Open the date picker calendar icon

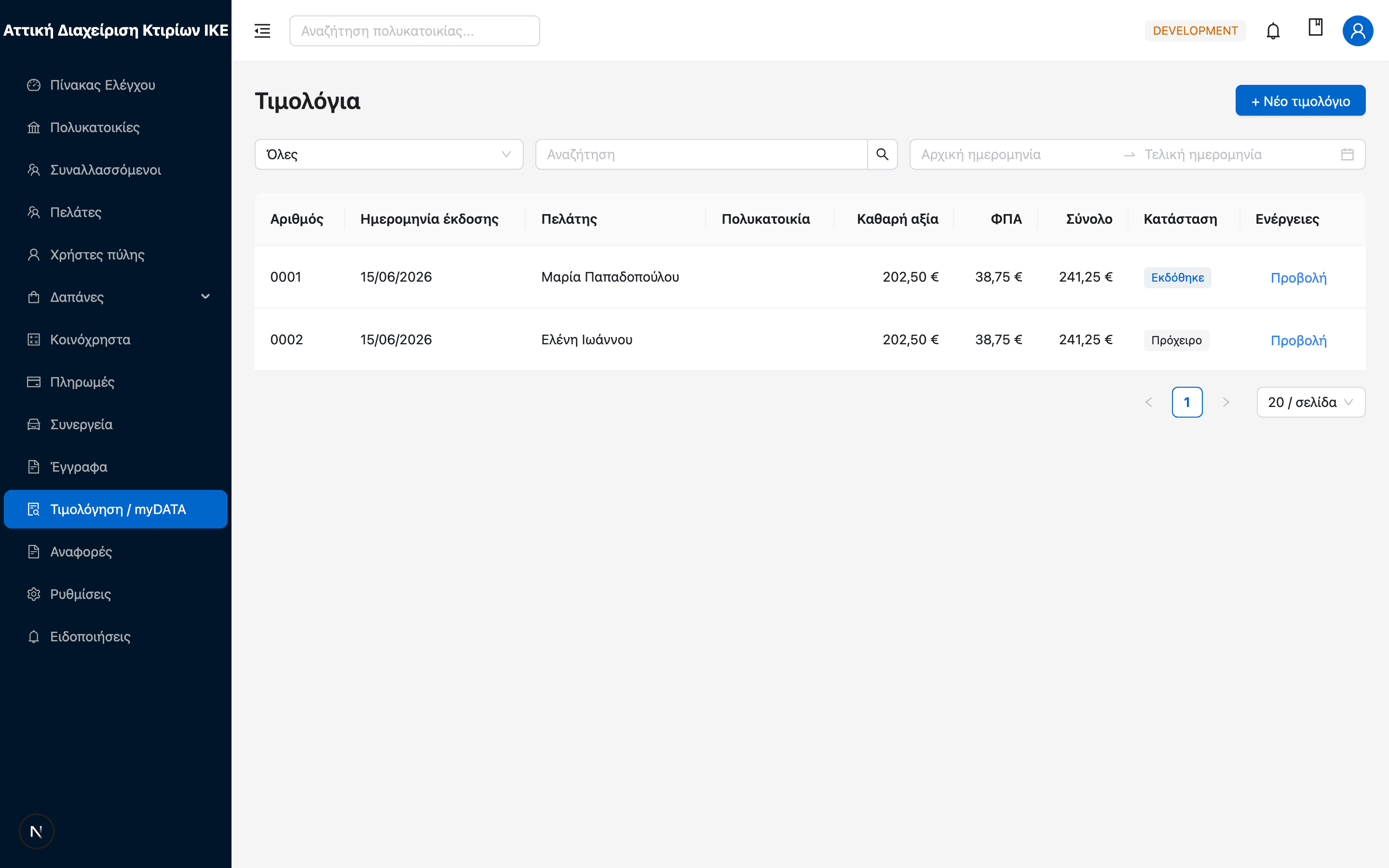pyautogui.click(x=1347, y=154)
